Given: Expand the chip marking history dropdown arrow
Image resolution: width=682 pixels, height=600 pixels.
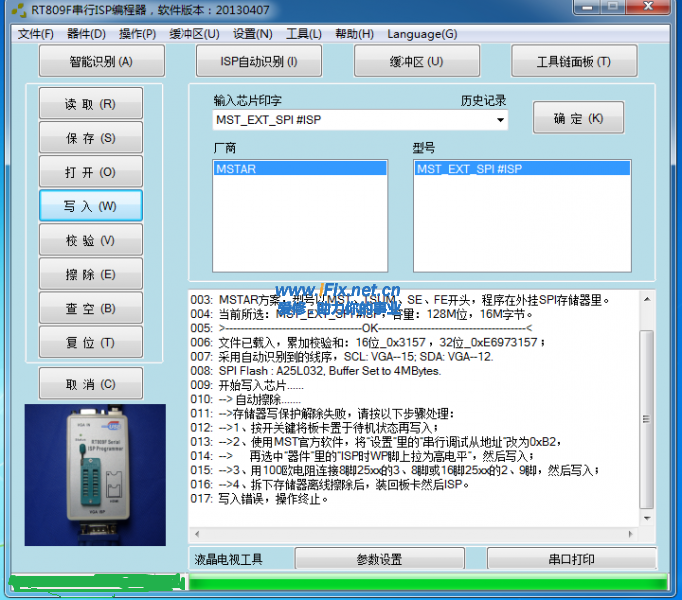Looking at the screenshot, I should (500, 121).
